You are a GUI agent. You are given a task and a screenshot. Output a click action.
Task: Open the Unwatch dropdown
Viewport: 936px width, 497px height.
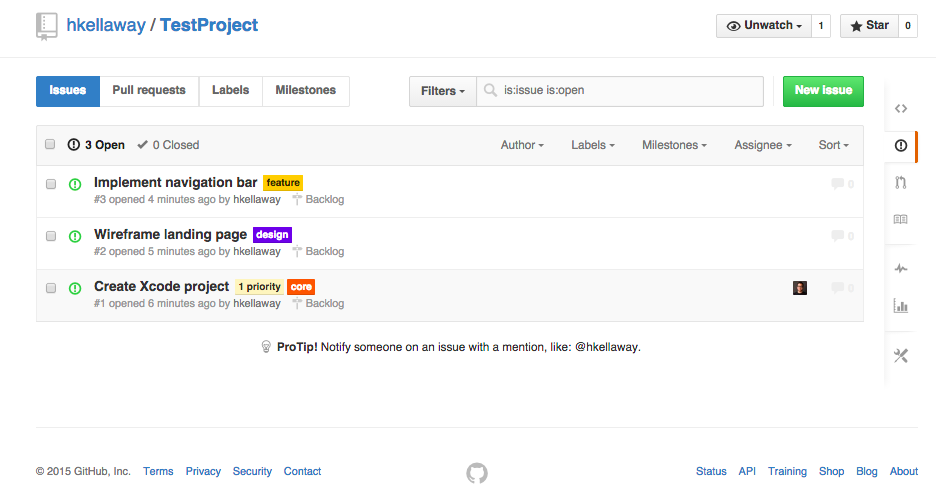click(x=763, y=26)
